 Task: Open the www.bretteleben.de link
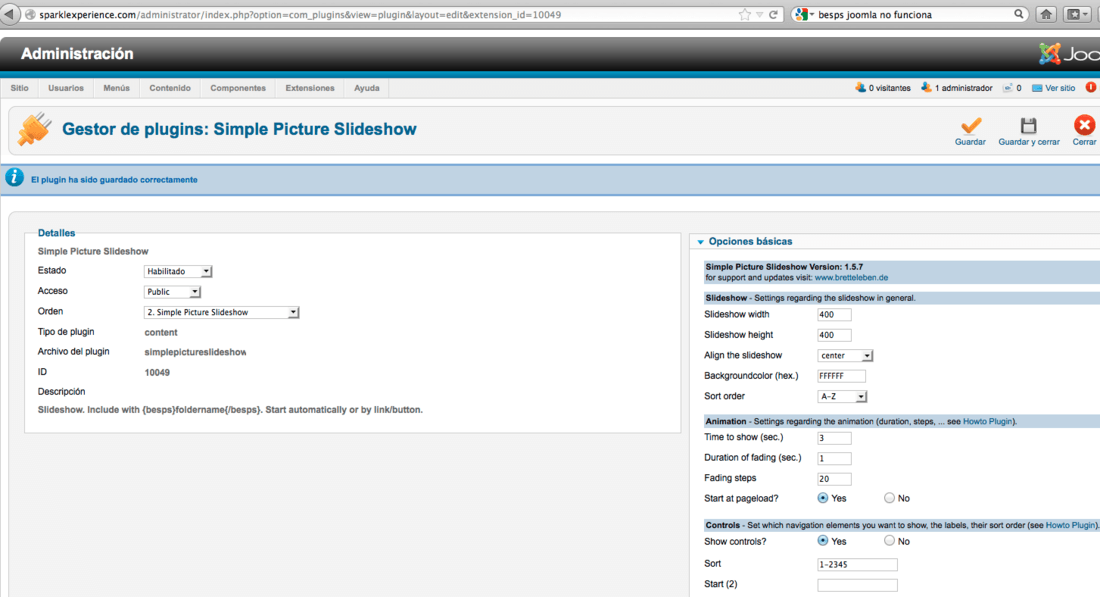point(851,278)
